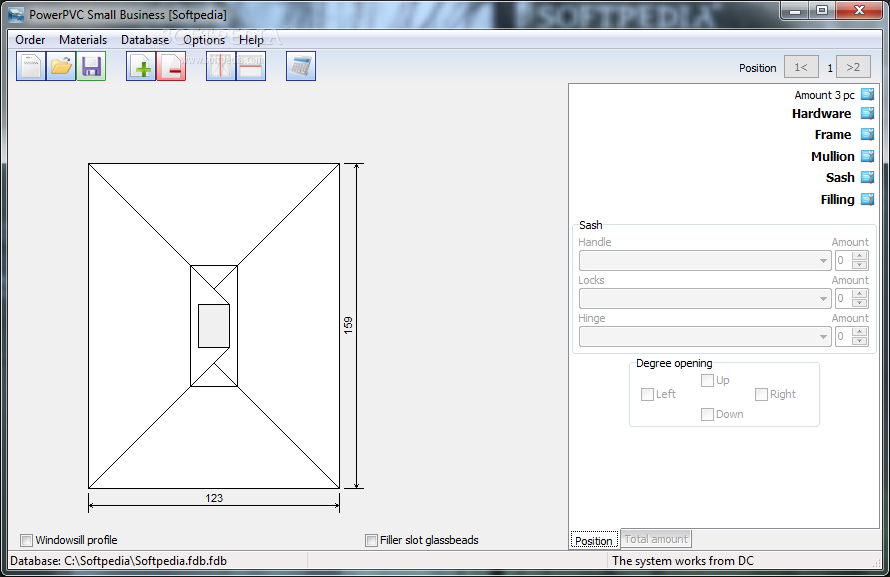This screenshot has height=577, width=890.
Task: Expand the Handle dropdown
Action: tap(823, 260)
